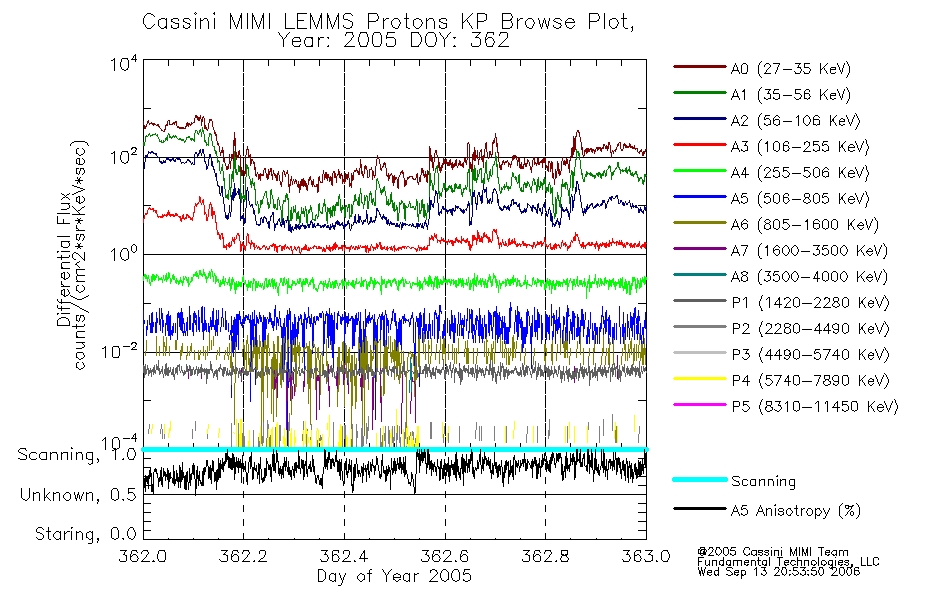
Task: Click the Unknown, 0.5 axis label
Action: pyautogui.click(x=78, y=495)
